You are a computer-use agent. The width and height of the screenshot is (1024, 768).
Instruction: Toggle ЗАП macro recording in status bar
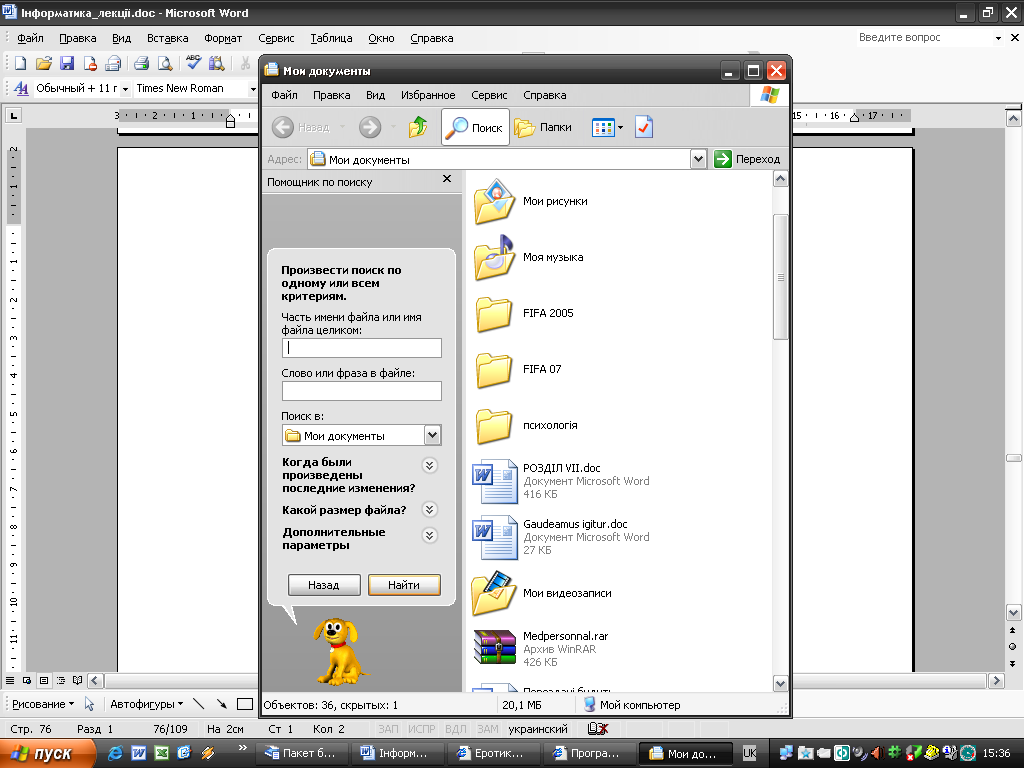coord(388,729)
